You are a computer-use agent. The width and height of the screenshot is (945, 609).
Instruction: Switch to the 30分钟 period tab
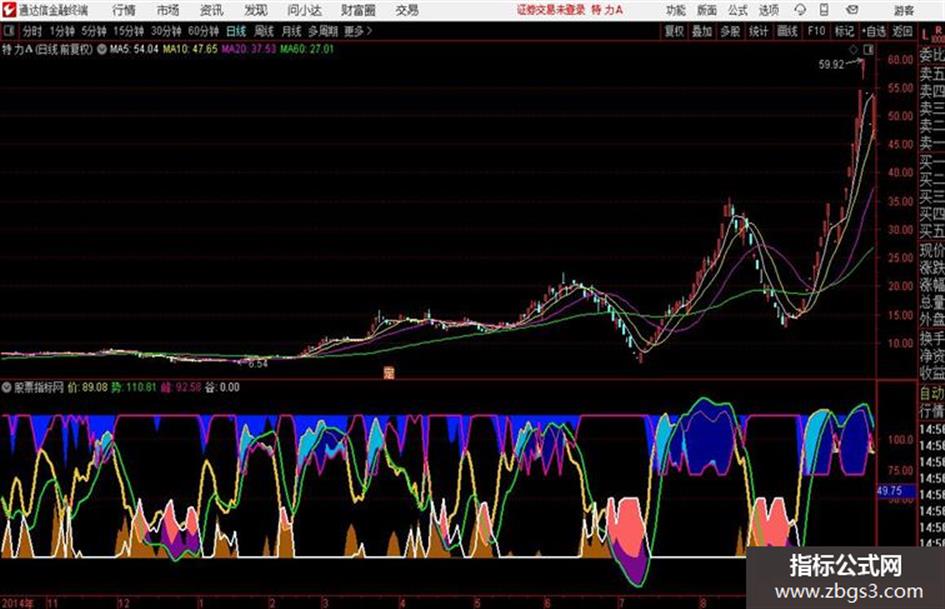click(x=166, y=31)
